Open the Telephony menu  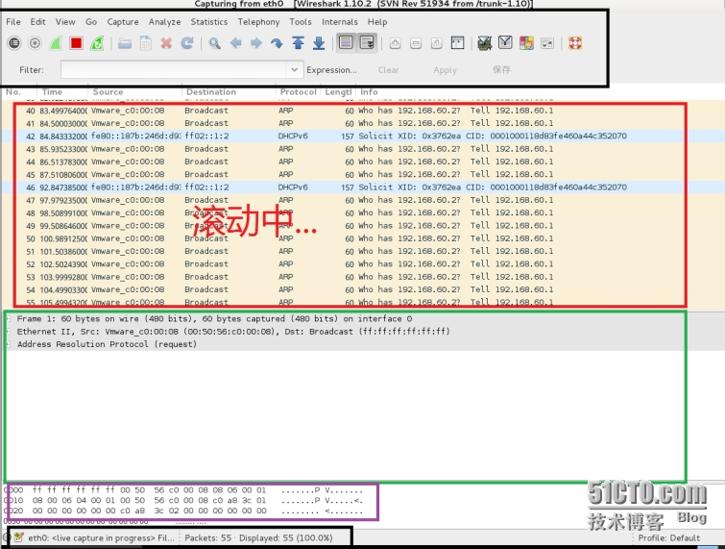tap(258, 22)
